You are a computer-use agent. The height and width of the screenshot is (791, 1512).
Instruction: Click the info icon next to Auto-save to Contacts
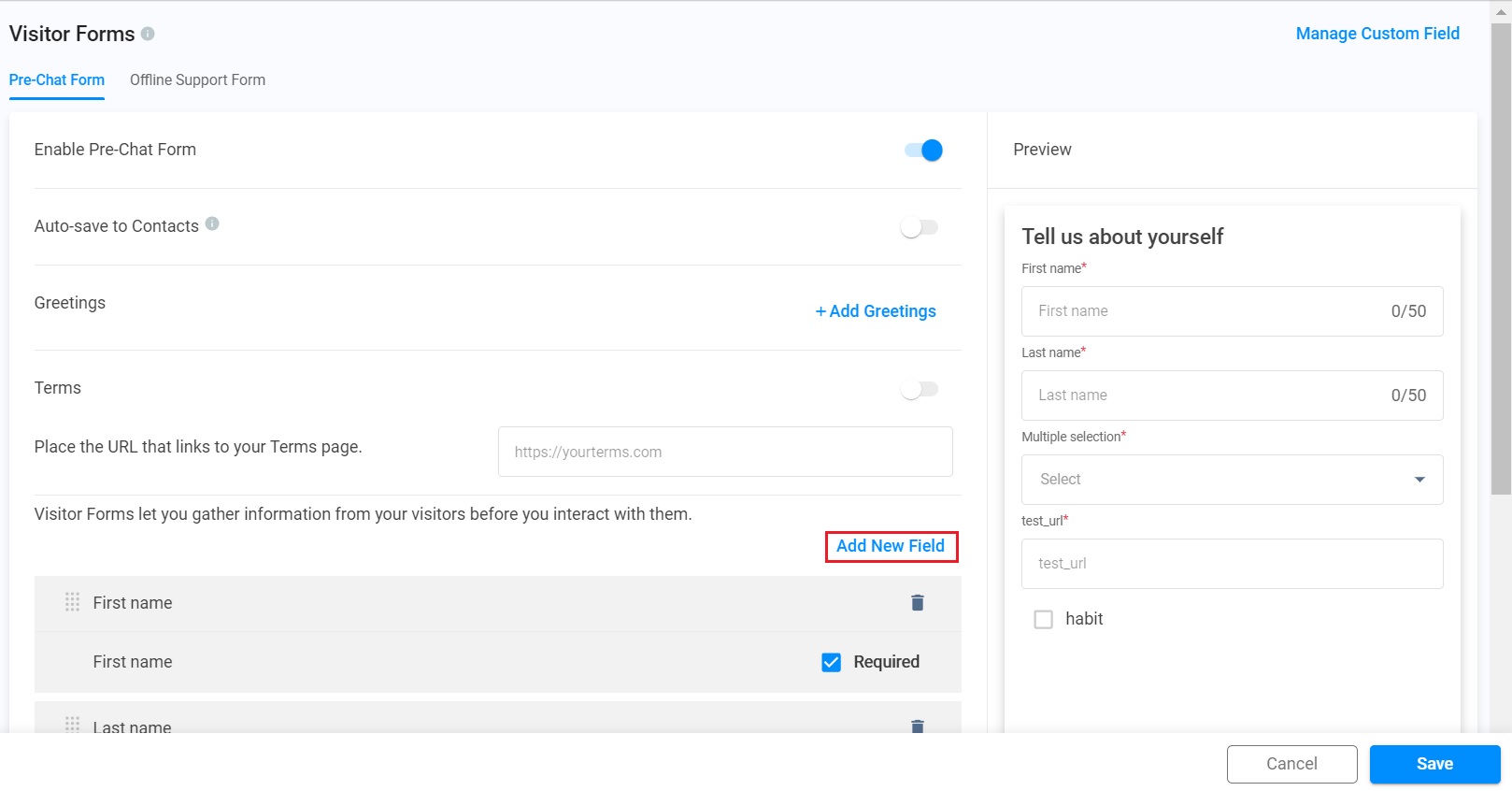click(x=212, y=223)
